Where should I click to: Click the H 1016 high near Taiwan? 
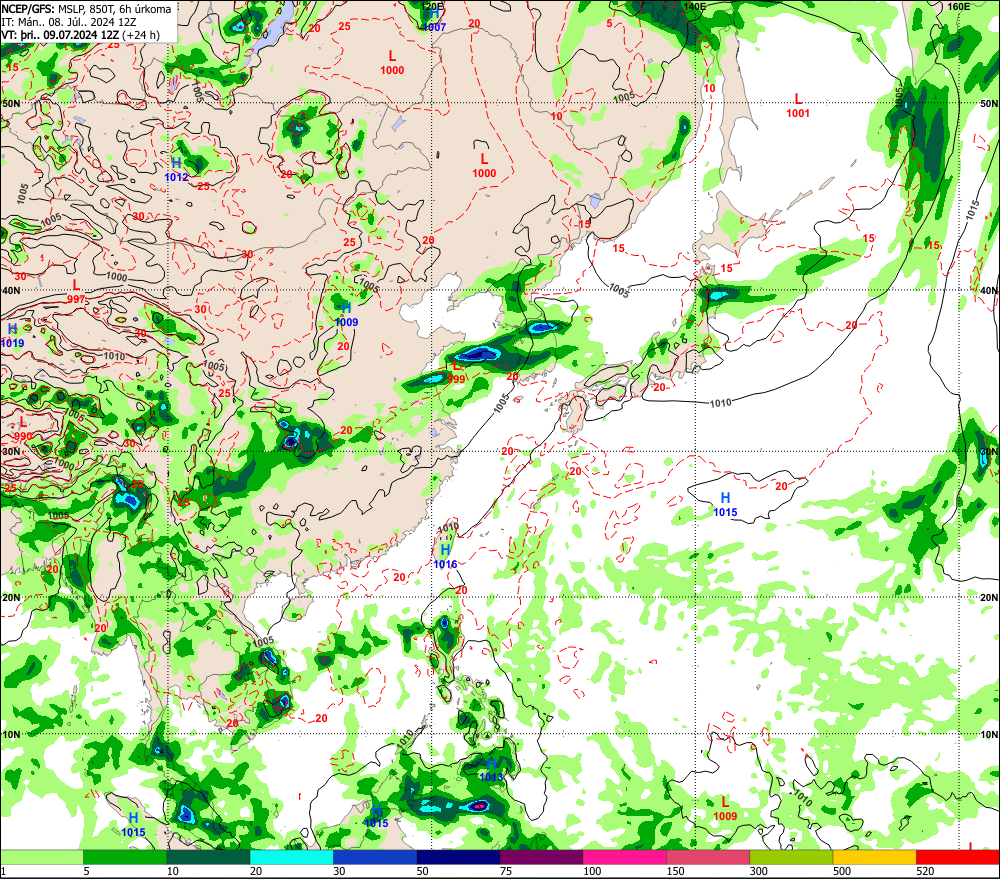click(x=445, y=557)
